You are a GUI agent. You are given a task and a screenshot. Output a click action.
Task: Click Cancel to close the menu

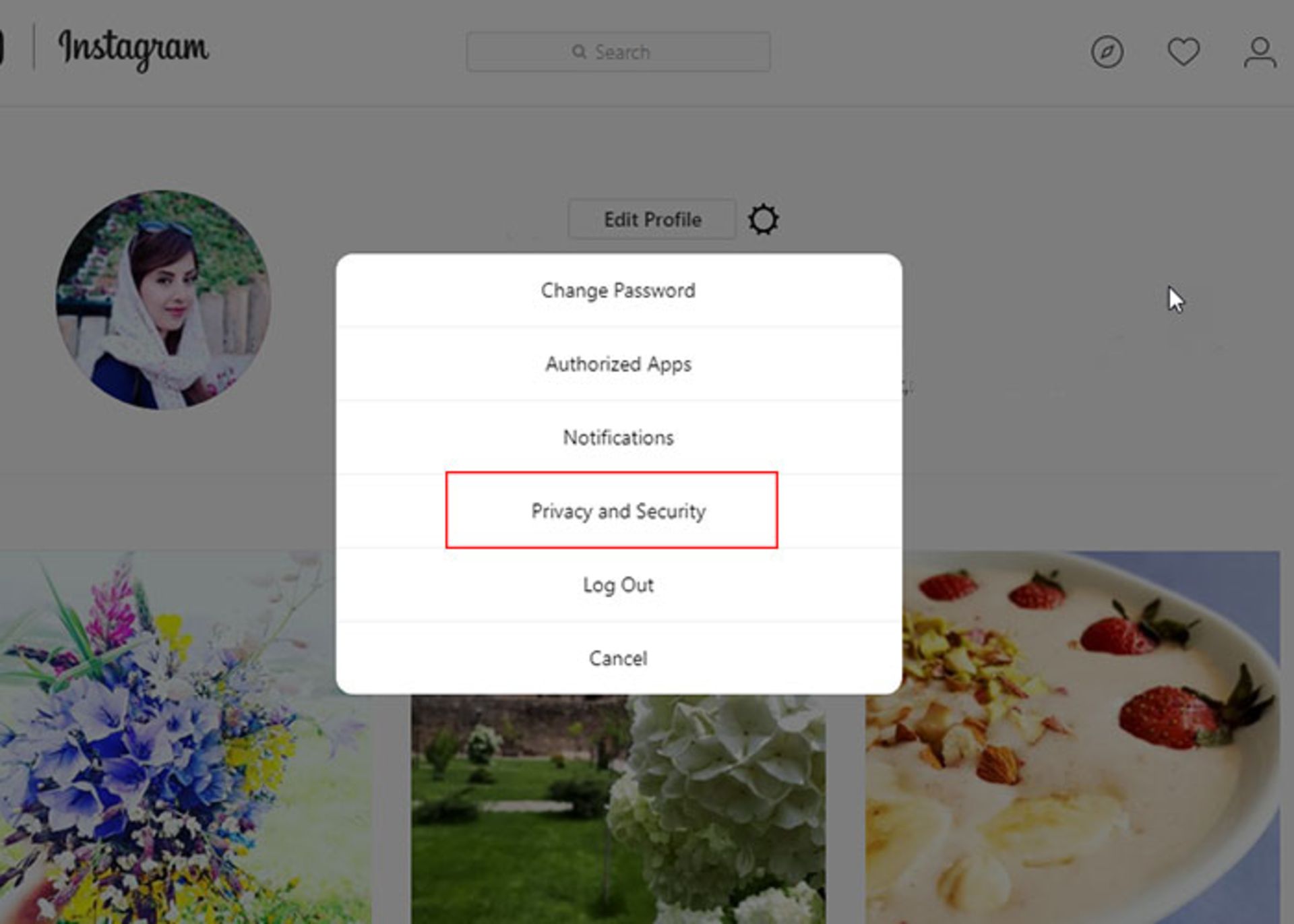(x=618, y=658)
